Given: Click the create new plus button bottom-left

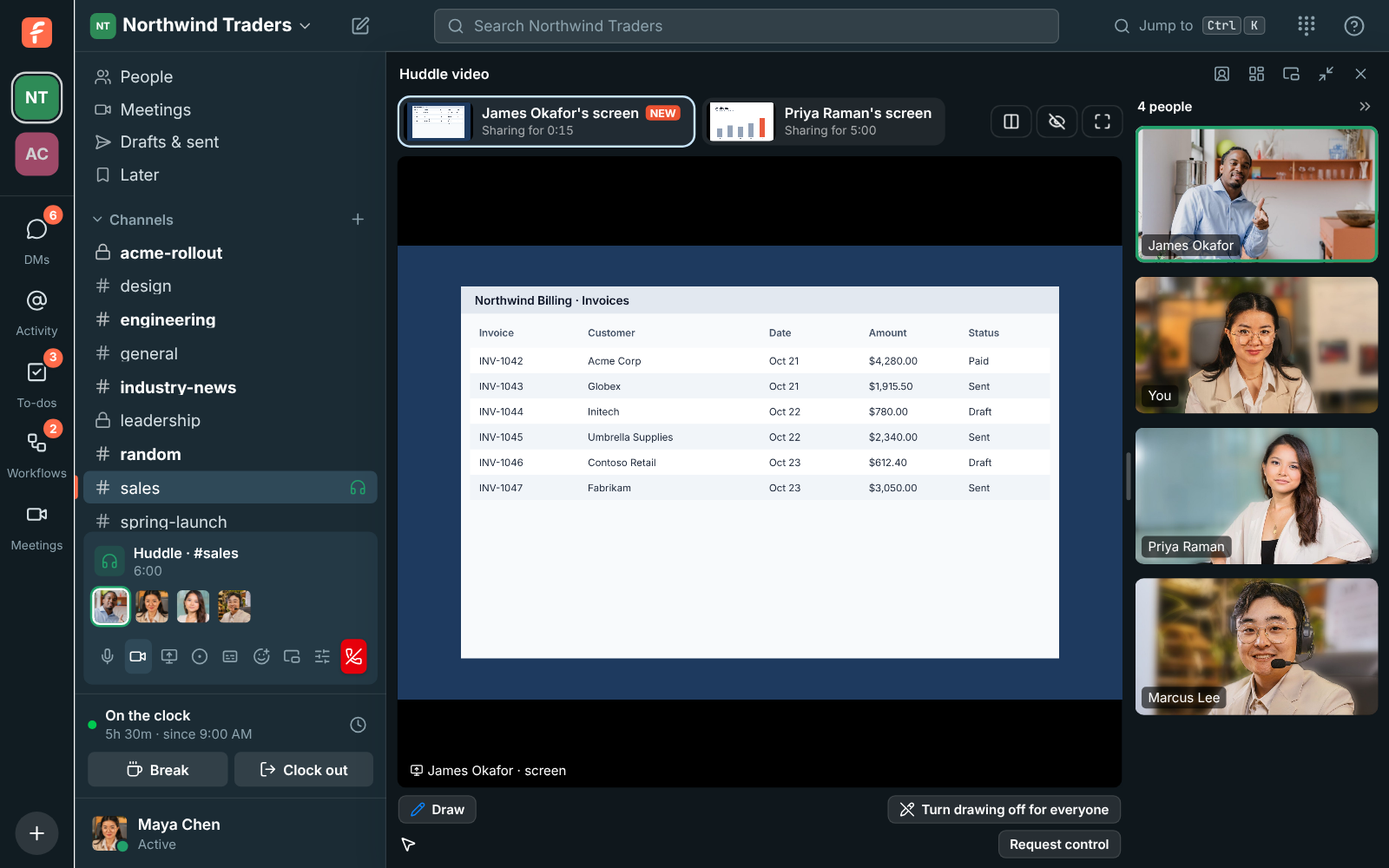Looking at the screenshot, I should tap(36, 833).
